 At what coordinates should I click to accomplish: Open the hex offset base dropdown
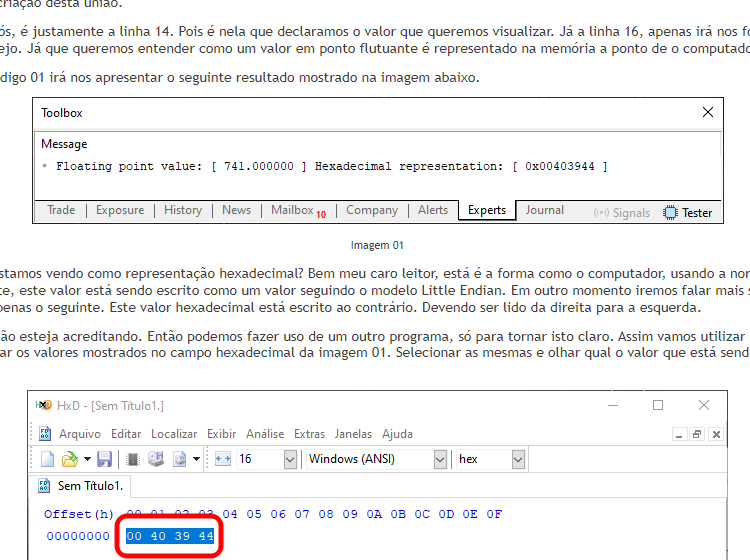pyautogui.click(x=518, y=460)
